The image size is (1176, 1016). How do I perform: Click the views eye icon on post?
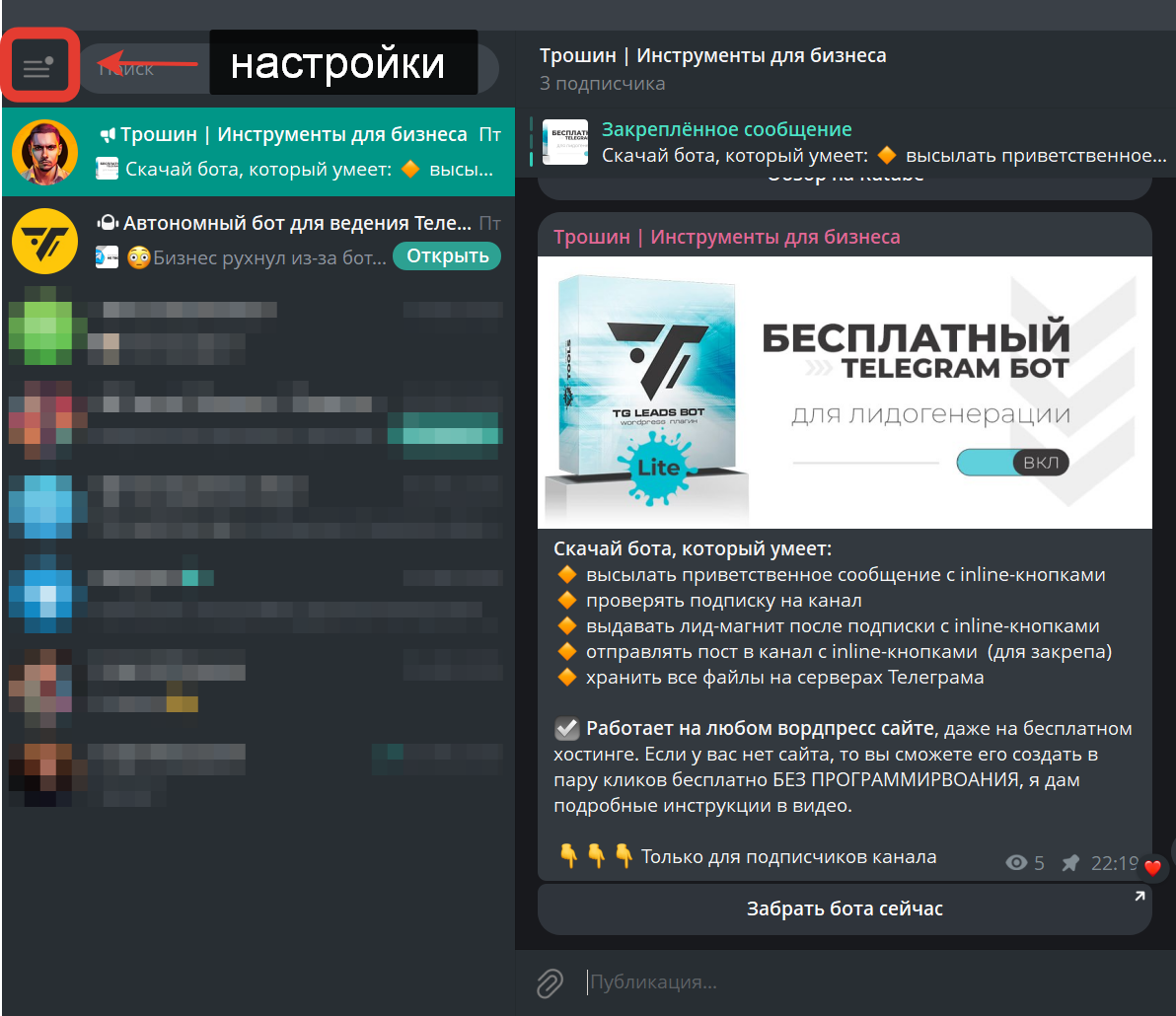(1016, 862)
